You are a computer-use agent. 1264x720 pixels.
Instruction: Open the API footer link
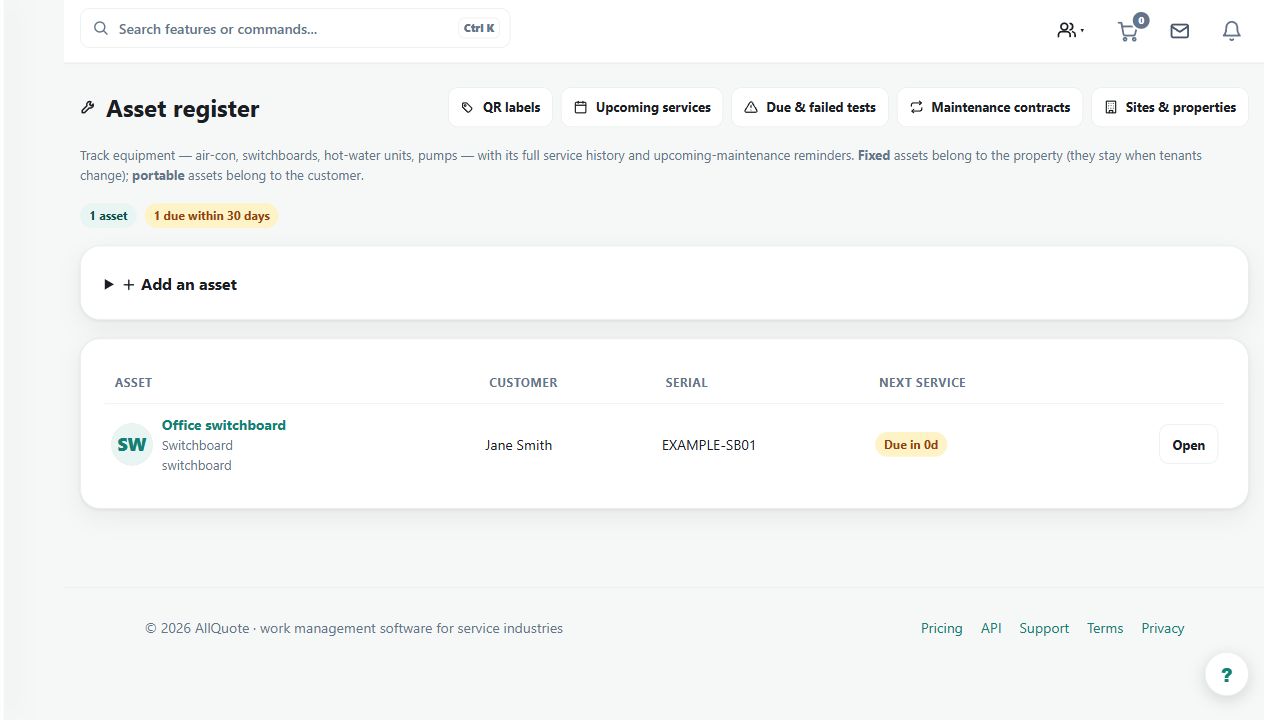point(991,628)
